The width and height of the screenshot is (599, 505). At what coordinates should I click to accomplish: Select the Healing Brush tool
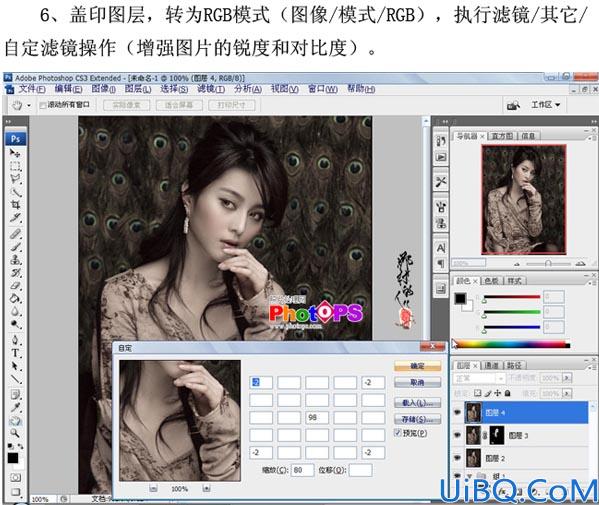[x=15, y=233]
